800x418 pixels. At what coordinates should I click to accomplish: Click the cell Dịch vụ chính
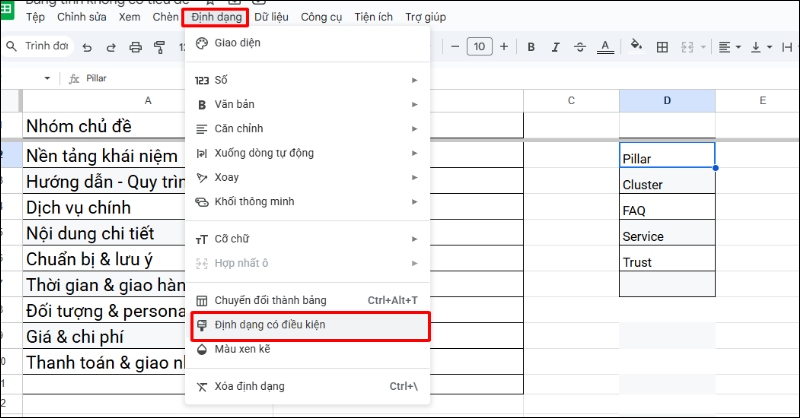[x=104, y=207]
